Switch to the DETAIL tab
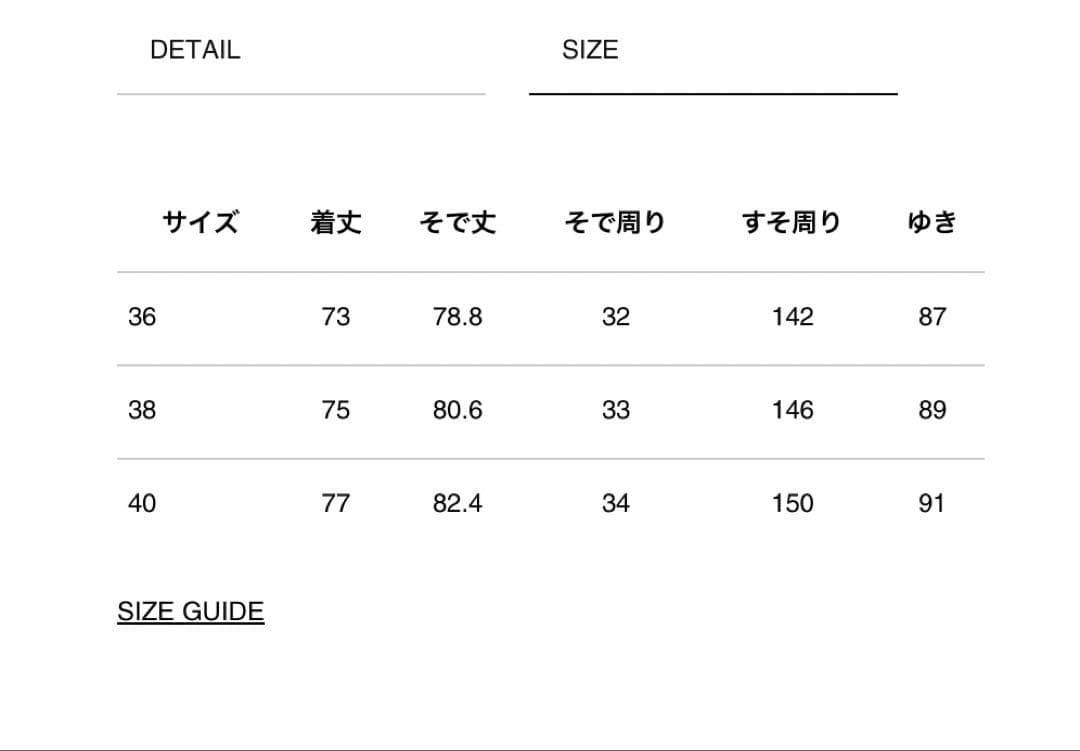This screenshot has width=1080, height=751. (x=195, y=50)
